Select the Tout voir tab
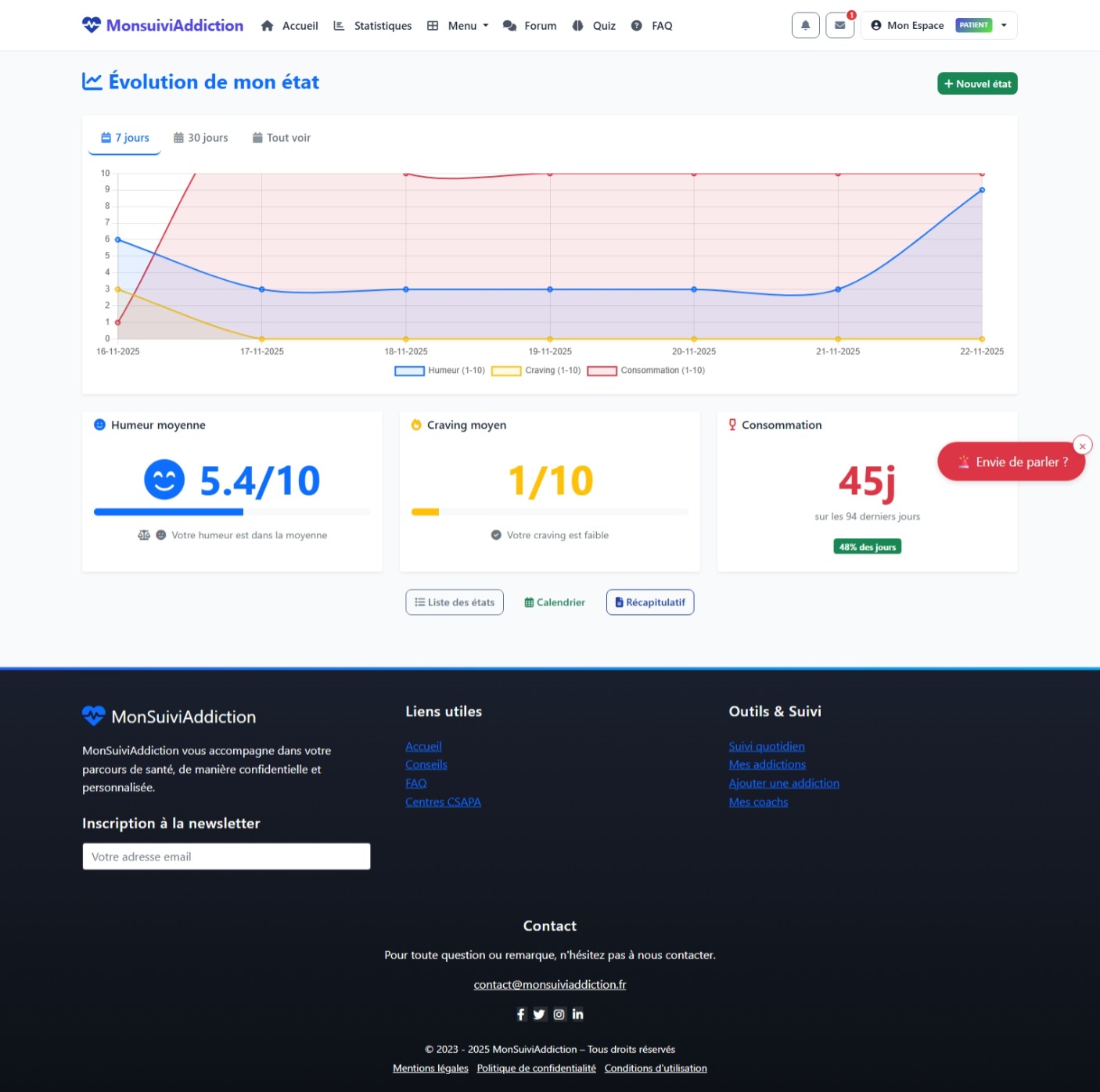The image size is (1100, 1092). [x=282, y=138]
